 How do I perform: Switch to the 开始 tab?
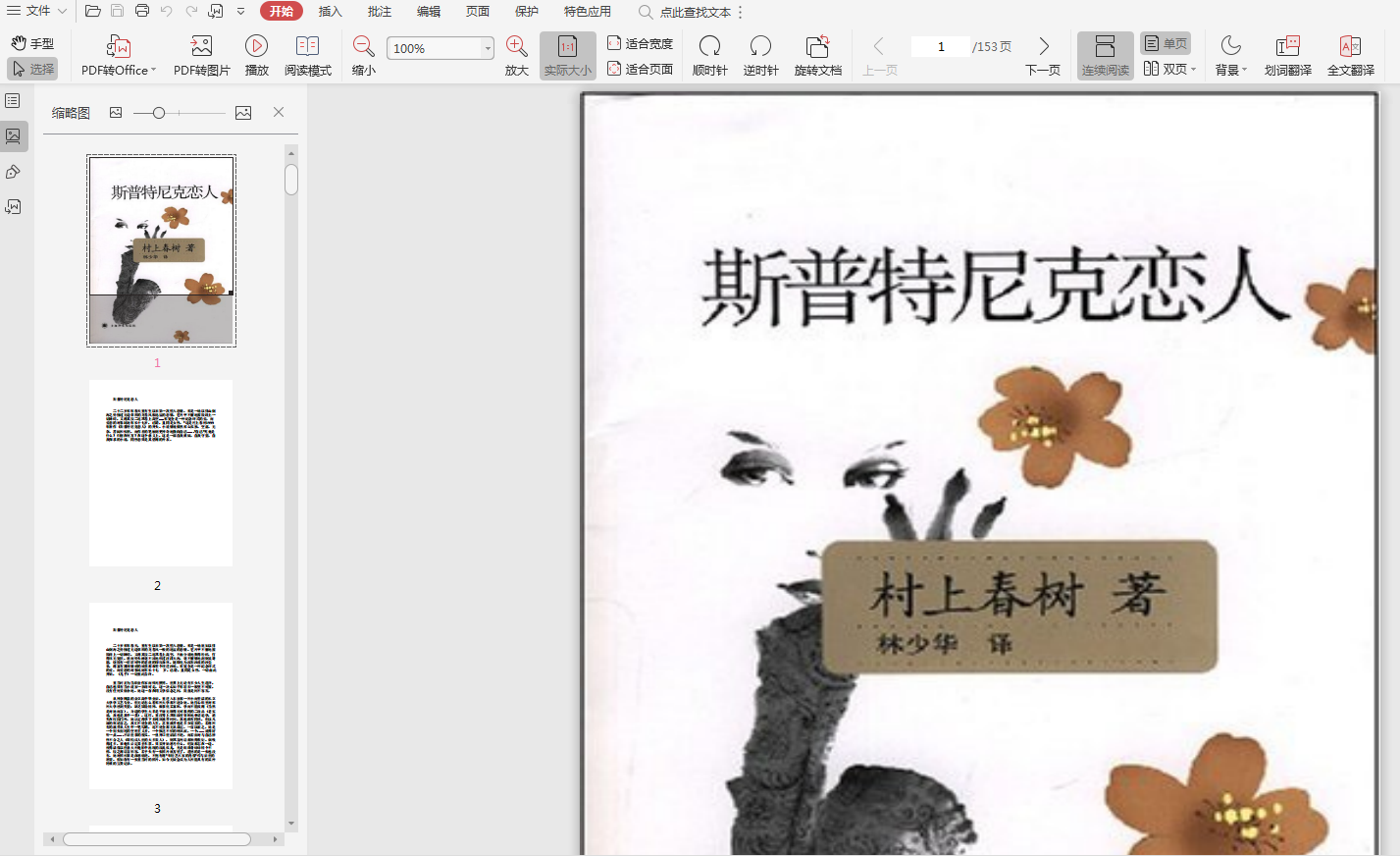pyautogui.click(x=282, y=12)
